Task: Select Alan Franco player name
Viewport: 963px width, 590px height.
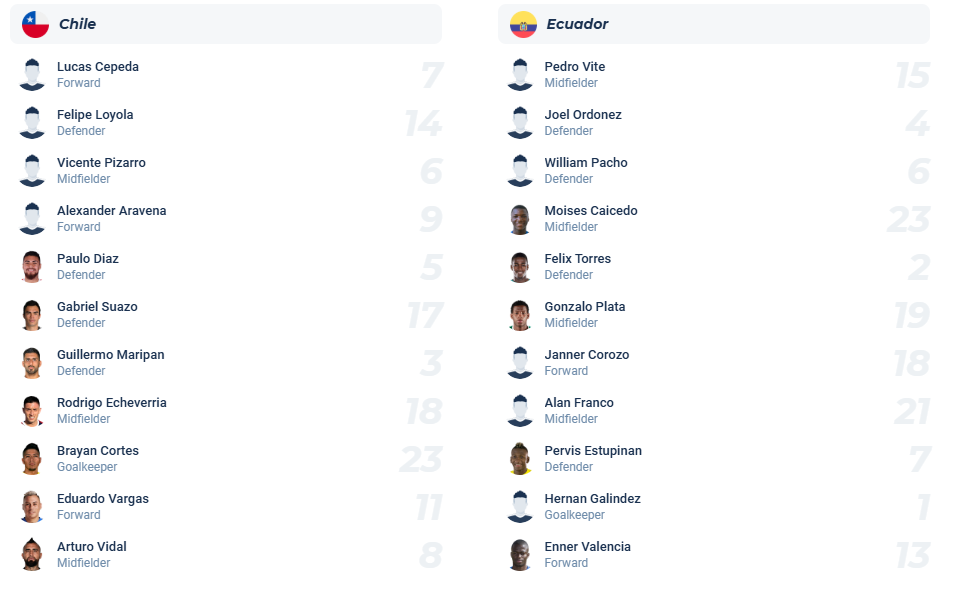Action: 579,403
